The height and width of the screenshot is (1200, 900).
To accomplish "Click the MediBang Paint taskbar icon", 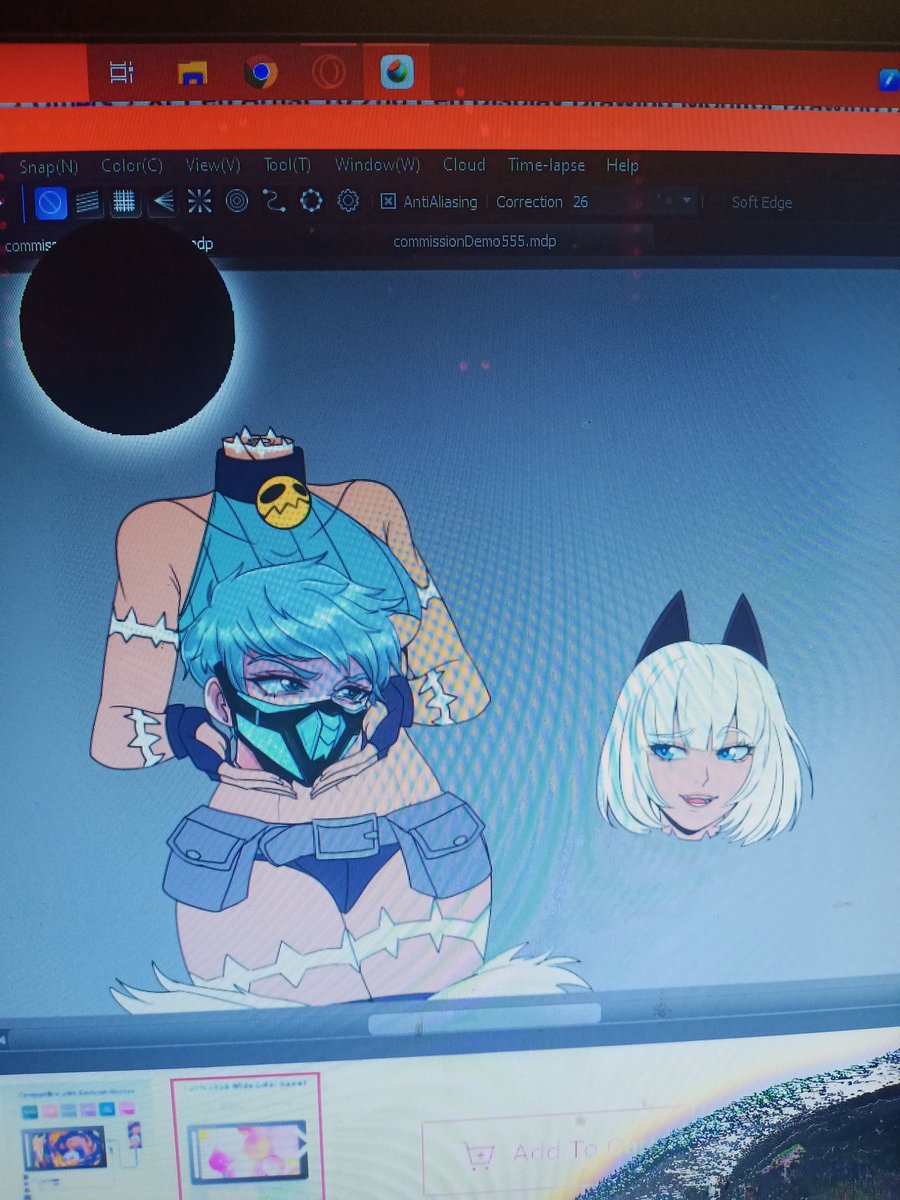I will point(397,71).
